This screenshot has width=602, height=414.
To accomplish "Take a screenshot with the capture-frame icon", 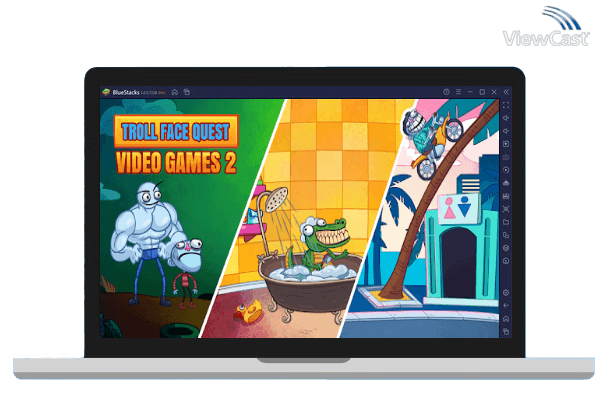I will [506, 209].
